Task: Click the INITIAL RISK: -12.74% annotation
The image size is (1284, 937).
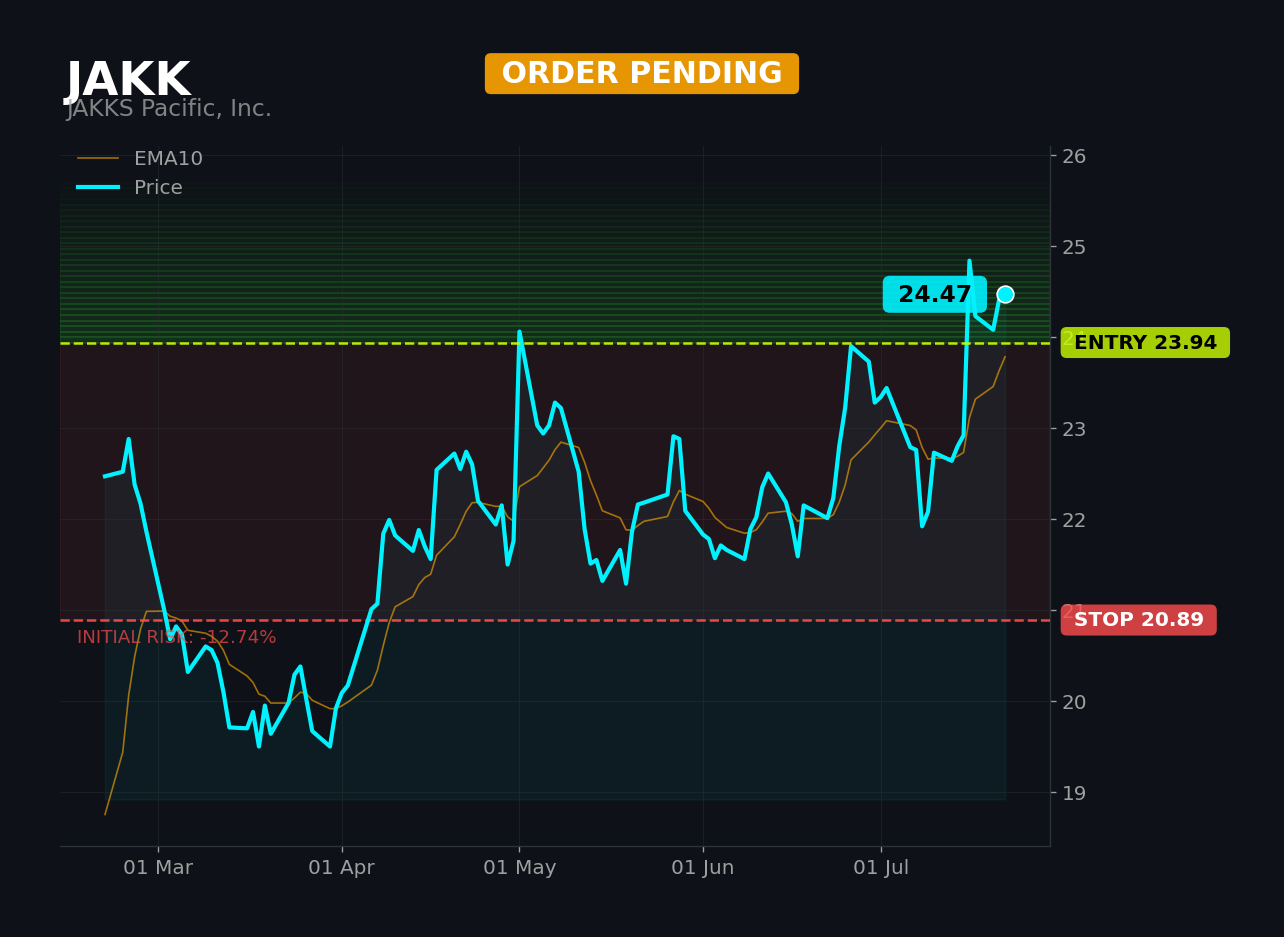Action: pos(177,638)
